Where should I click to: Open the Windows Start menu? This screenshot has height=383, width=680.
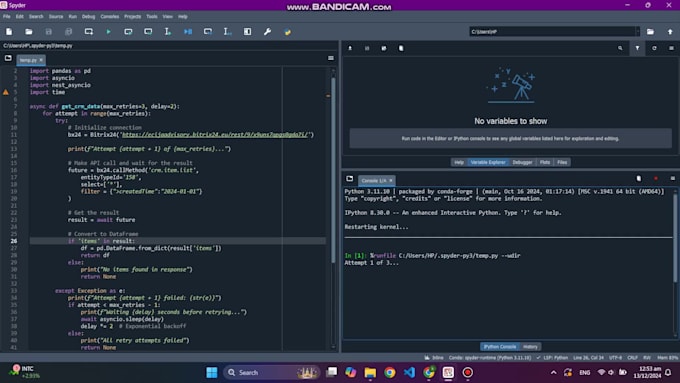coord(212,373)
